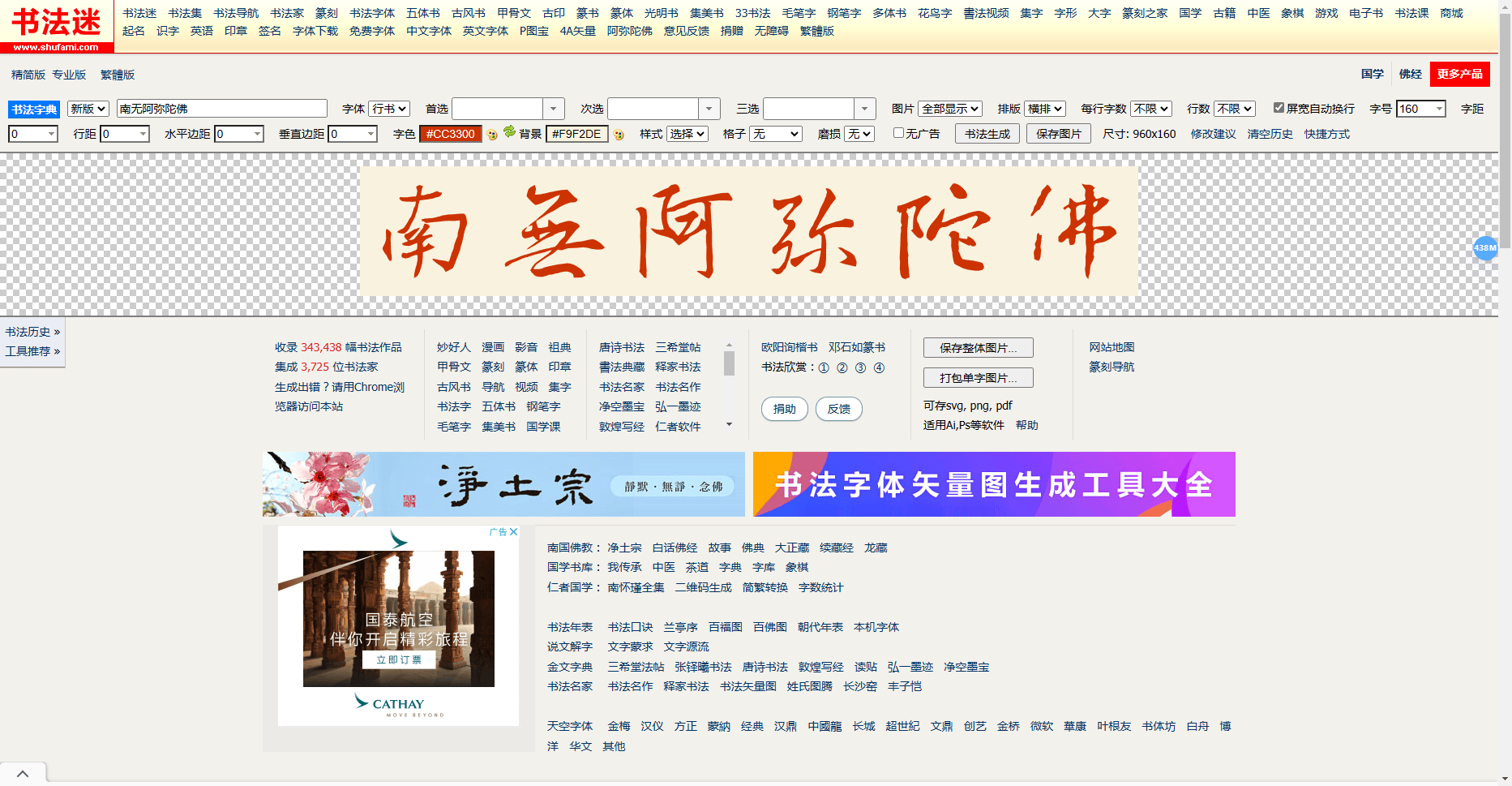
Task: Toggle 图片 display to 全部显示
Action: 951,108
